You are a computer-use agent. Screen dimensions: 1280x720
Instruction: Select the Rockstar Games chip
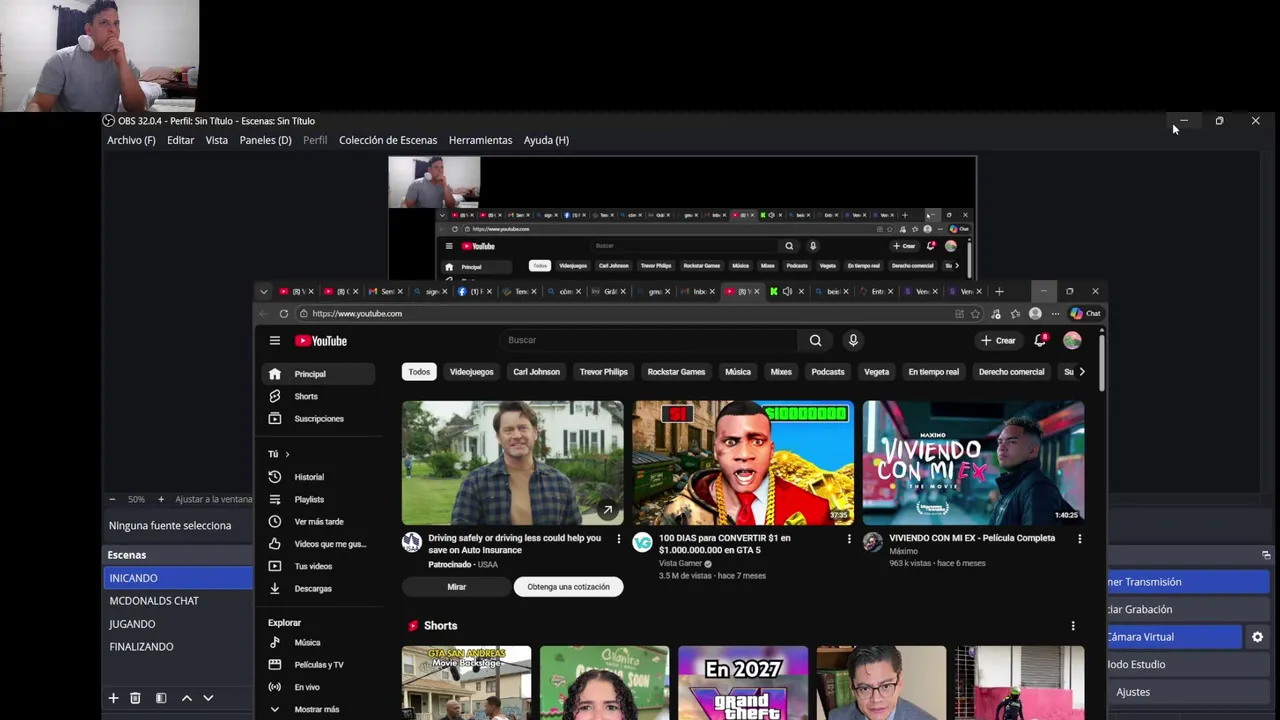coord(676,372)
